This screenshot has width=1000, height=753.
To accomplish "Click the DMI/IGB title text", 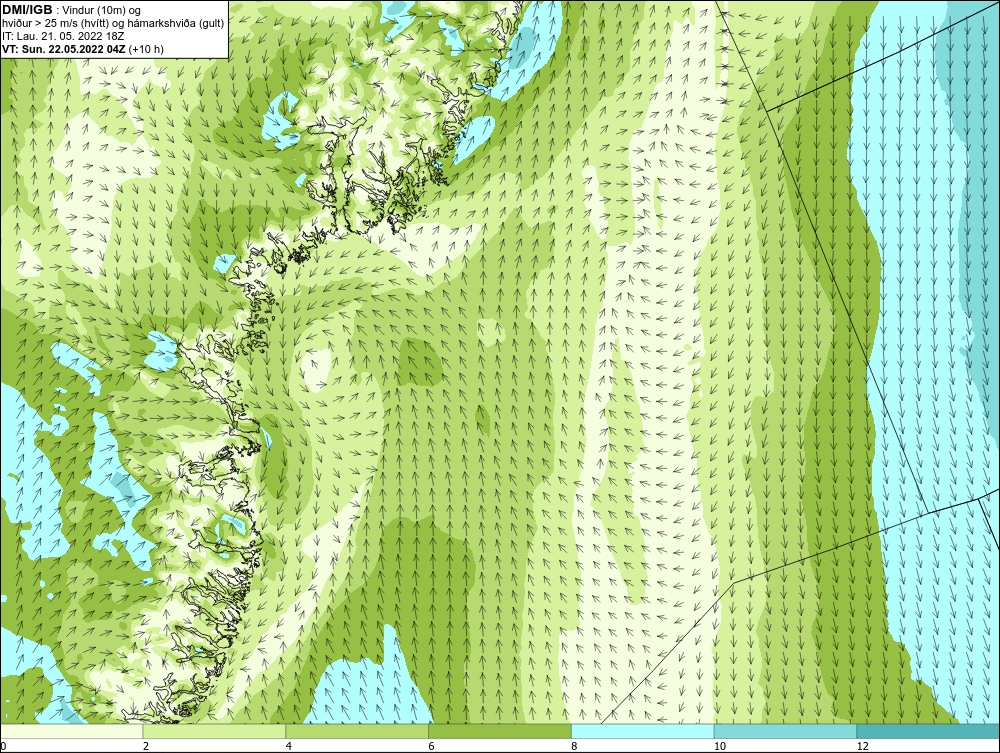I will [x=27, y=10].
